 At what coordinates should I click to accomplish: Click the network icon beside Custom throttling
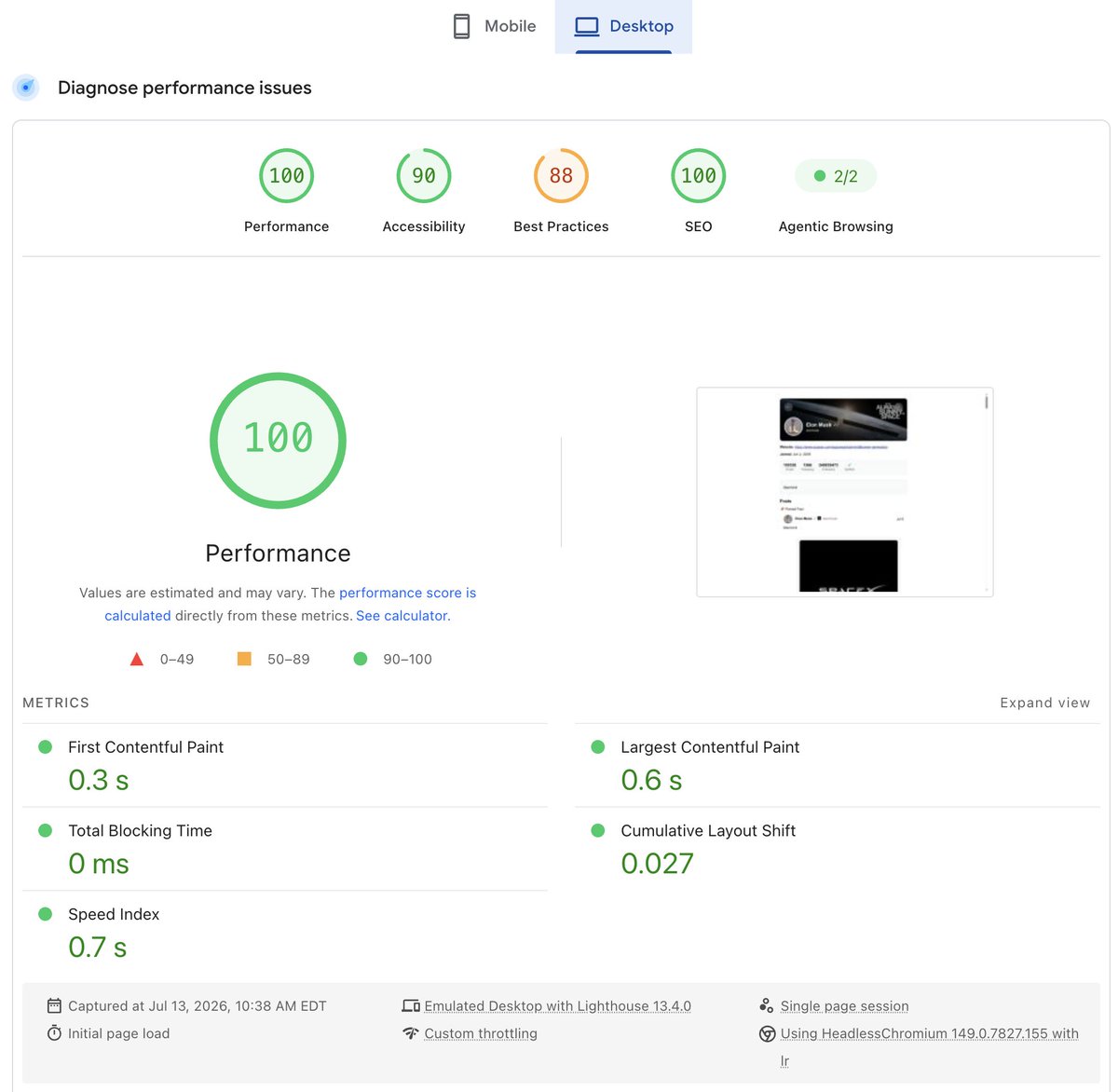point(411,1033)
